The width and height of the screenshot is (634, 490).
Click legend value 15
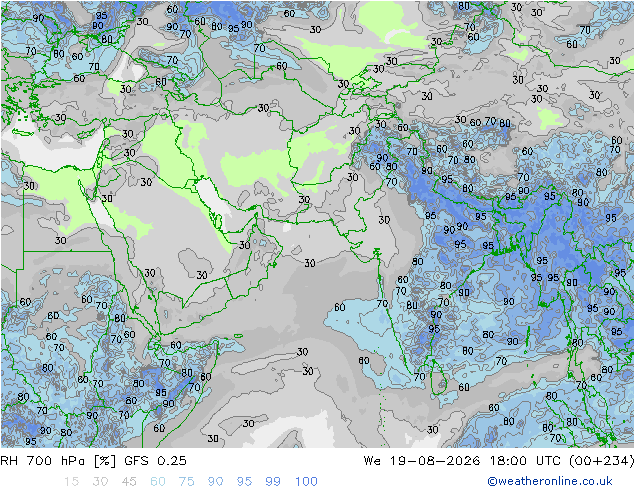pos(71,482)
